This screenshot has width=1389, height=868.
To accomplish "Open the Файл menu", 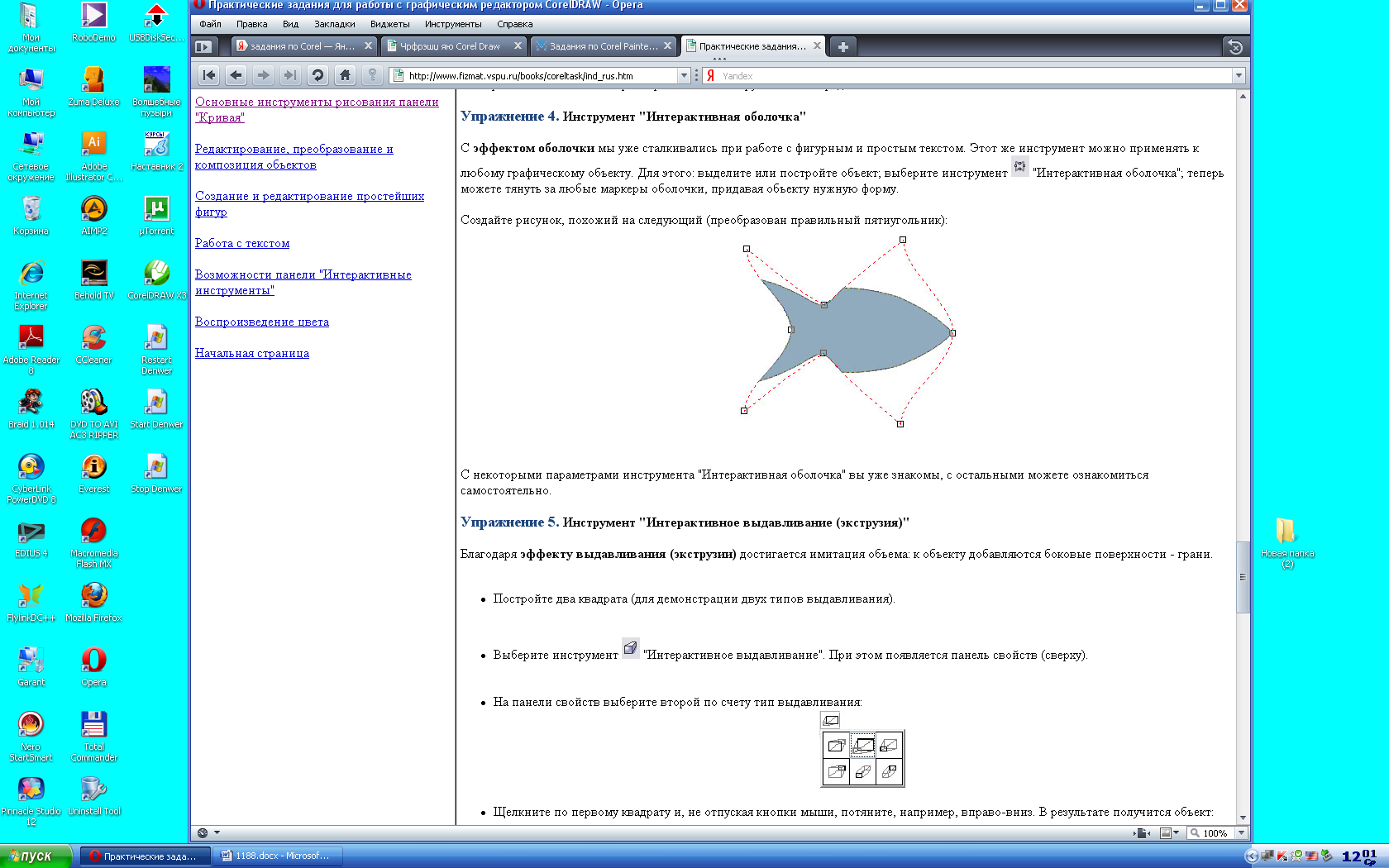I will 210,24.
